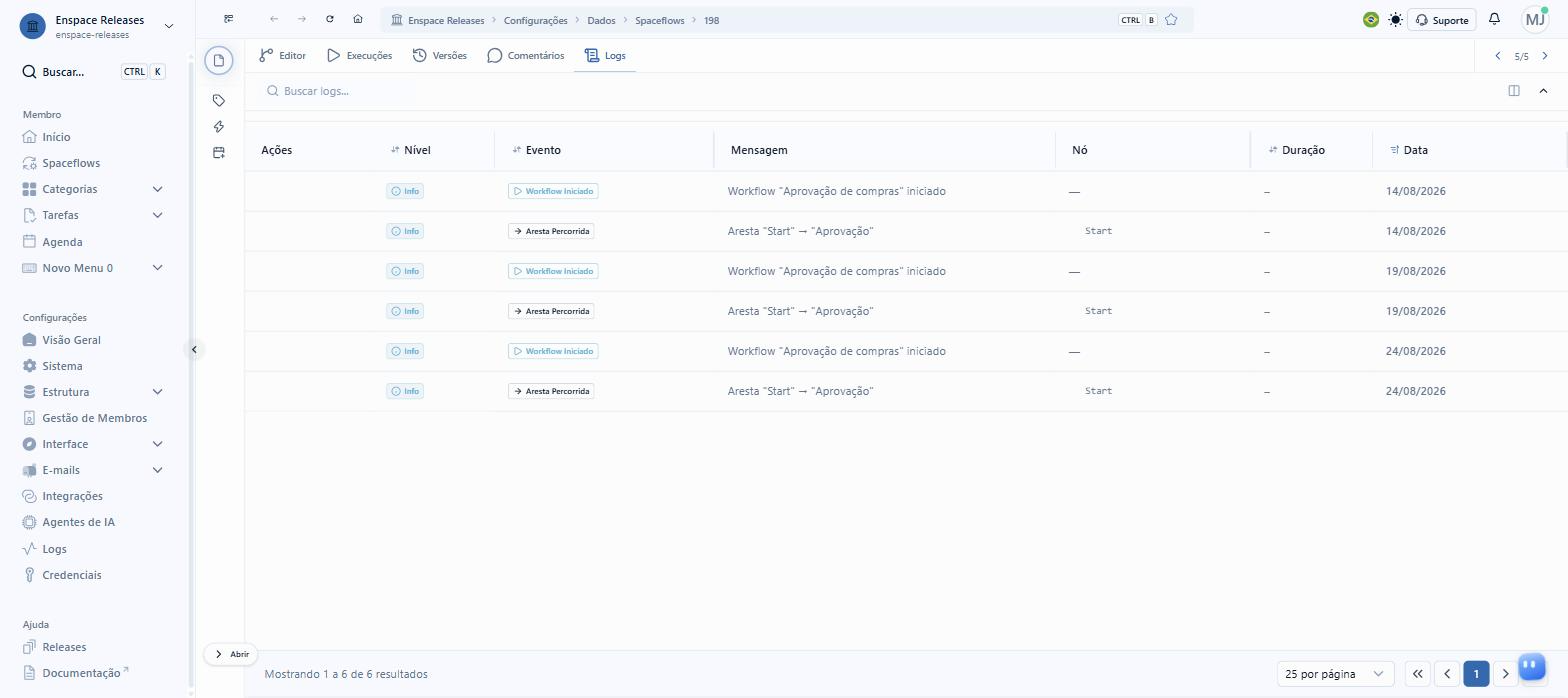
Task: Go to next results page in footer
Action: 1505,674
